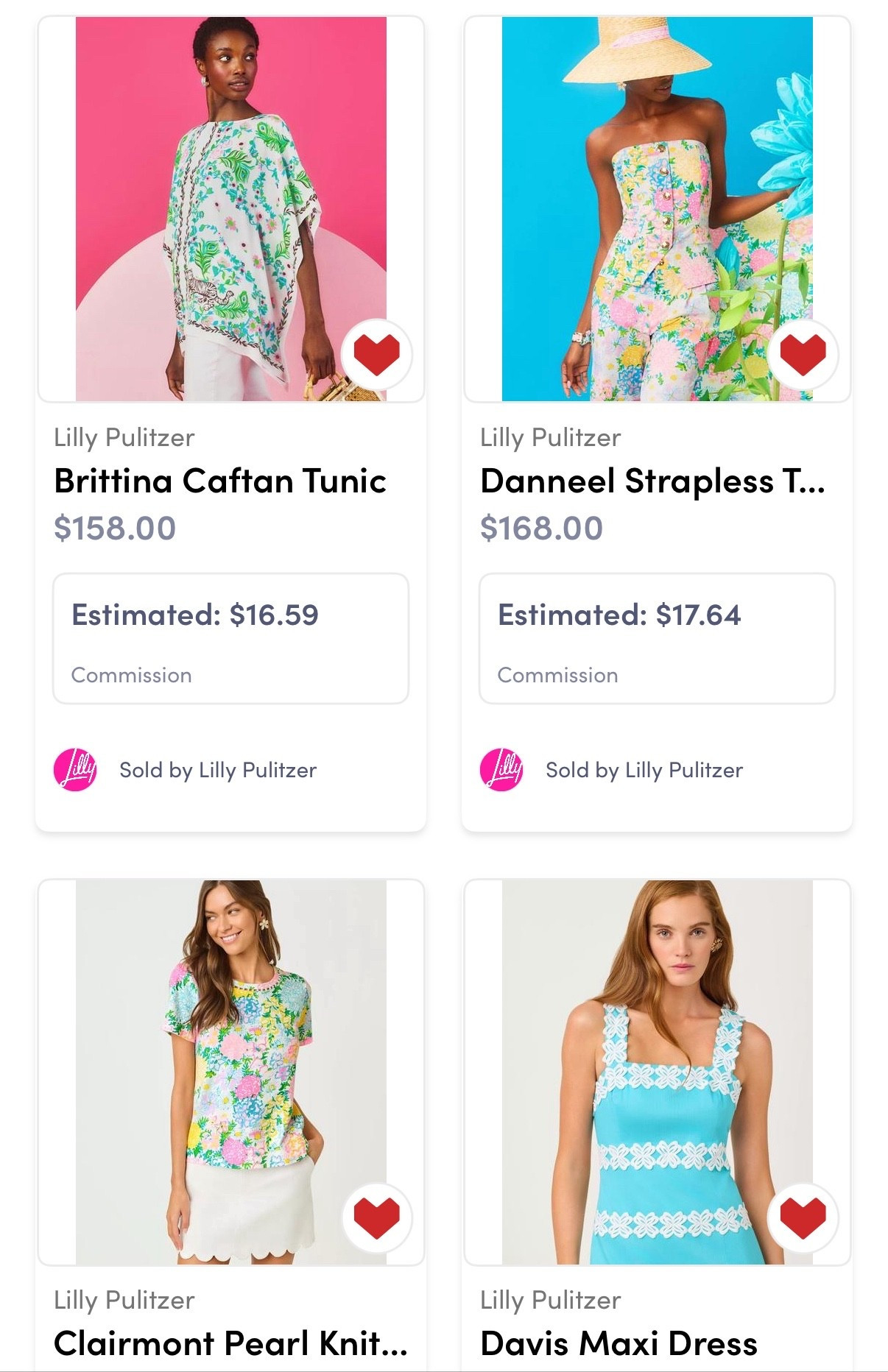
Task: Open the Lilly Pulitzer store icon on second card
Action: click(504, 770)
